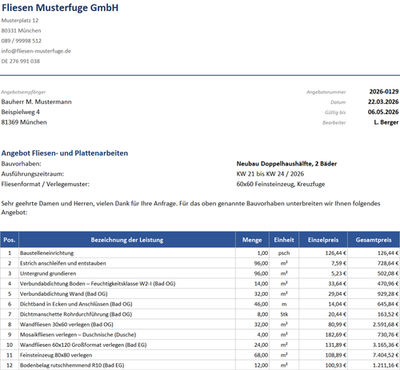Select the VAT ID DE 276 991 038
Viewport: 400px width, 370px height.
click(x=20, y=61)
